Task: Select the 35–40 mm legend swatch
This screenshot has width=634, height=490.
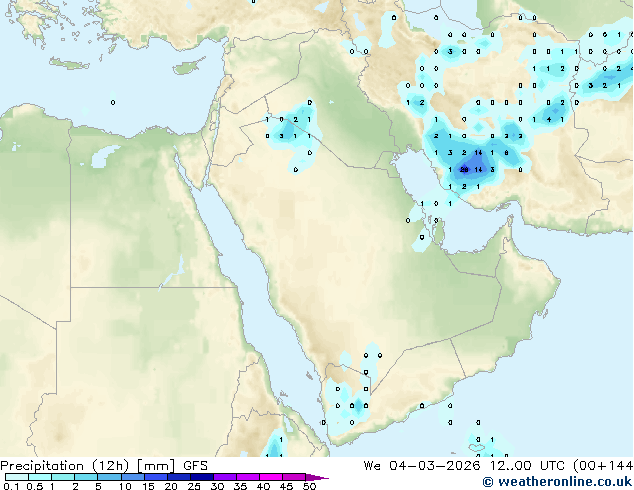Action: pos(247,477)
